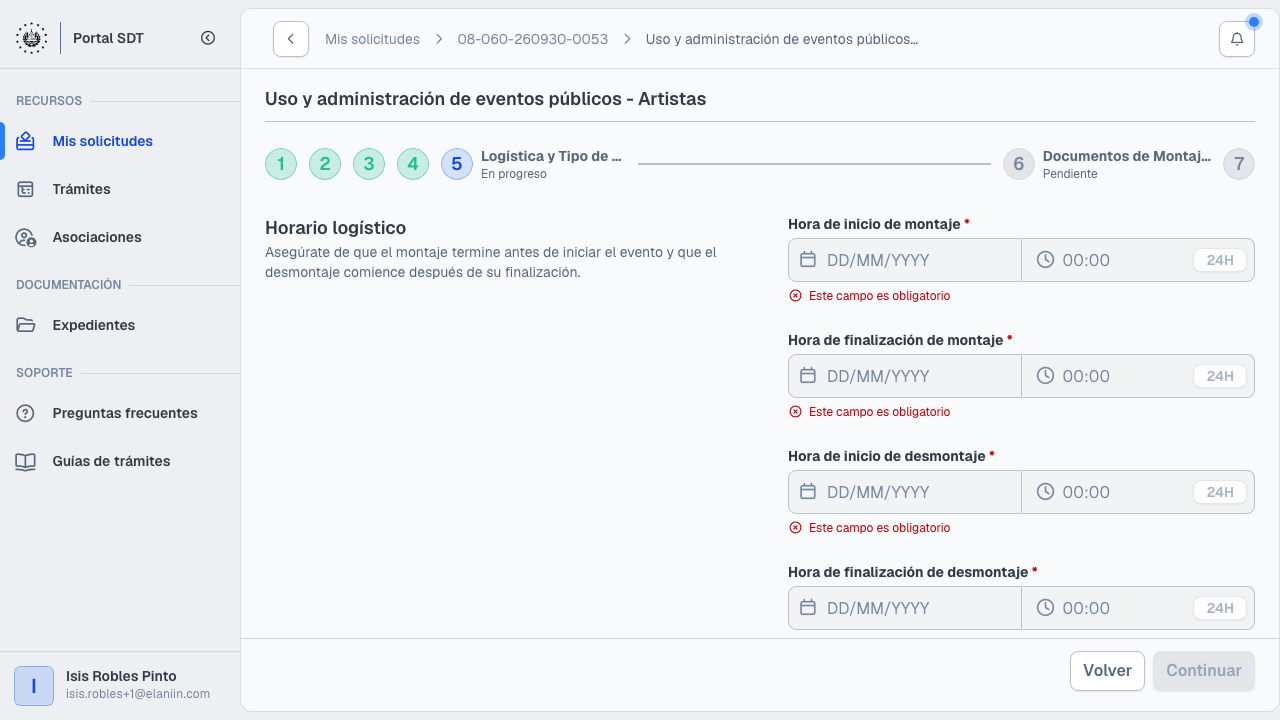1280x720 pixels.
Task: Open Expedientes in the sidebar
Action: click(120, 325)
